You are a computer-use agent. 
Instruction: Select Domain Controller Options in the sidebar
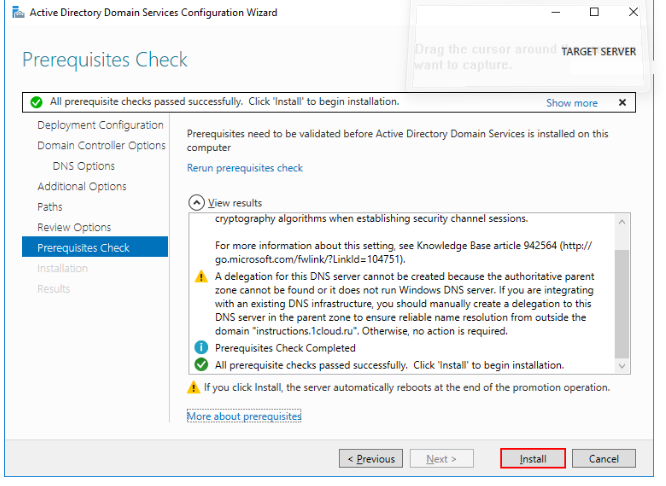click(101, 146)
